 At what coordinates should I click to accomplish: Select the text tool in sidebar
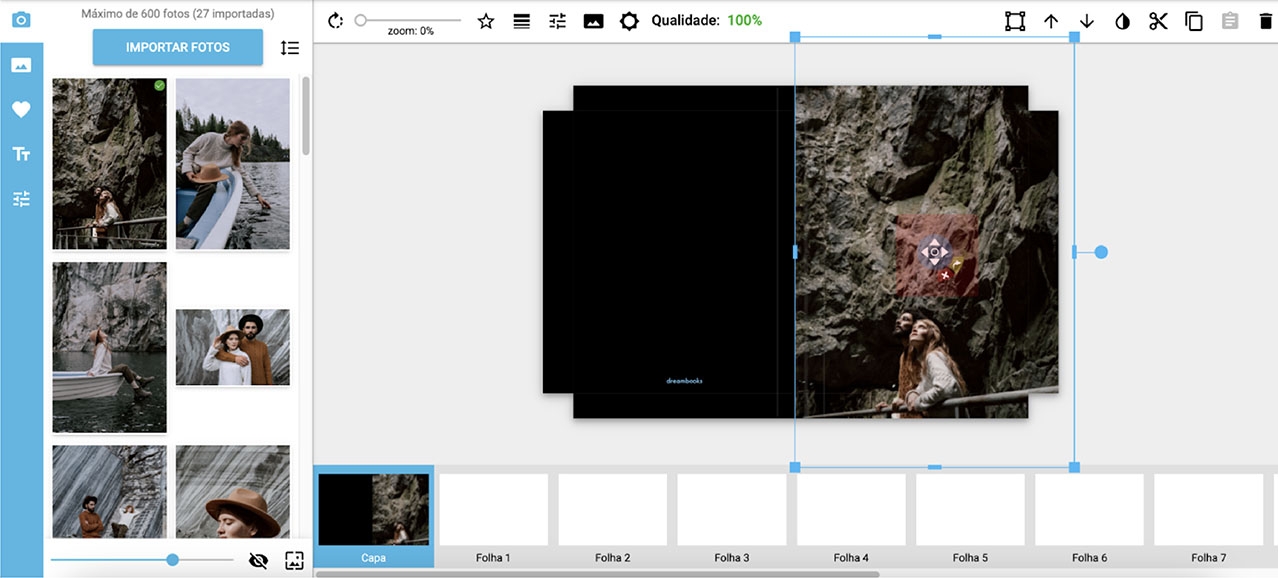pos(21,154)
